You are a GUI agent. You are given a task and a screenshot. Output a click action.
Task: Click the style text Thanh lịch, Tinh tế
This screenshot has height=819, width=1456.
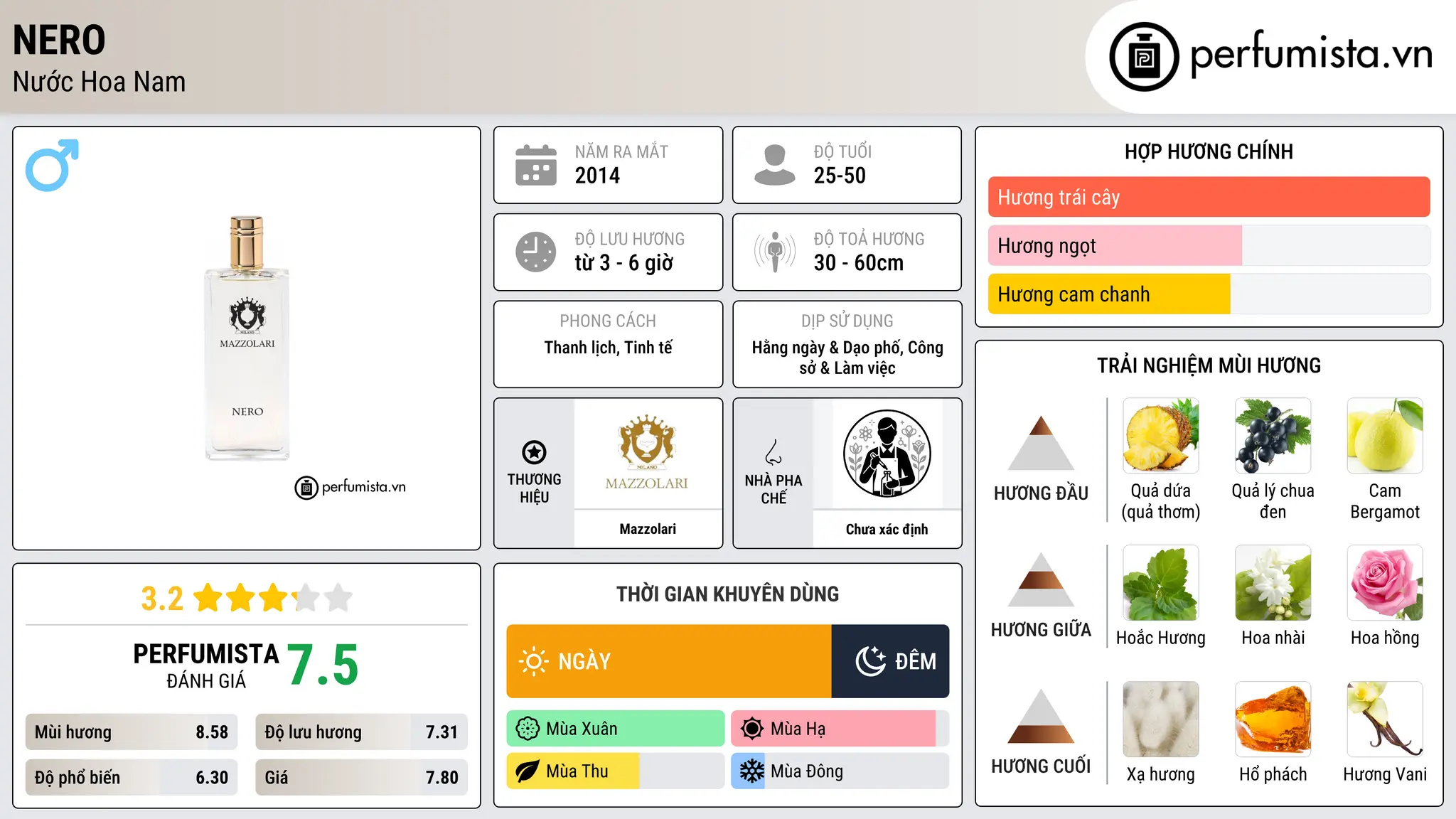click(608, 348)
